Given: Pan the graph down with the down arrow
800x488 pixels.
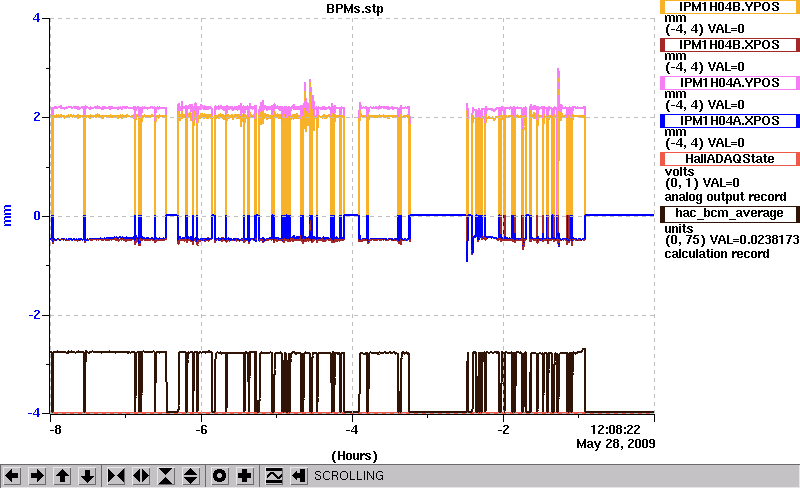Looking at the screenshot, I should (x=87, y=476).
